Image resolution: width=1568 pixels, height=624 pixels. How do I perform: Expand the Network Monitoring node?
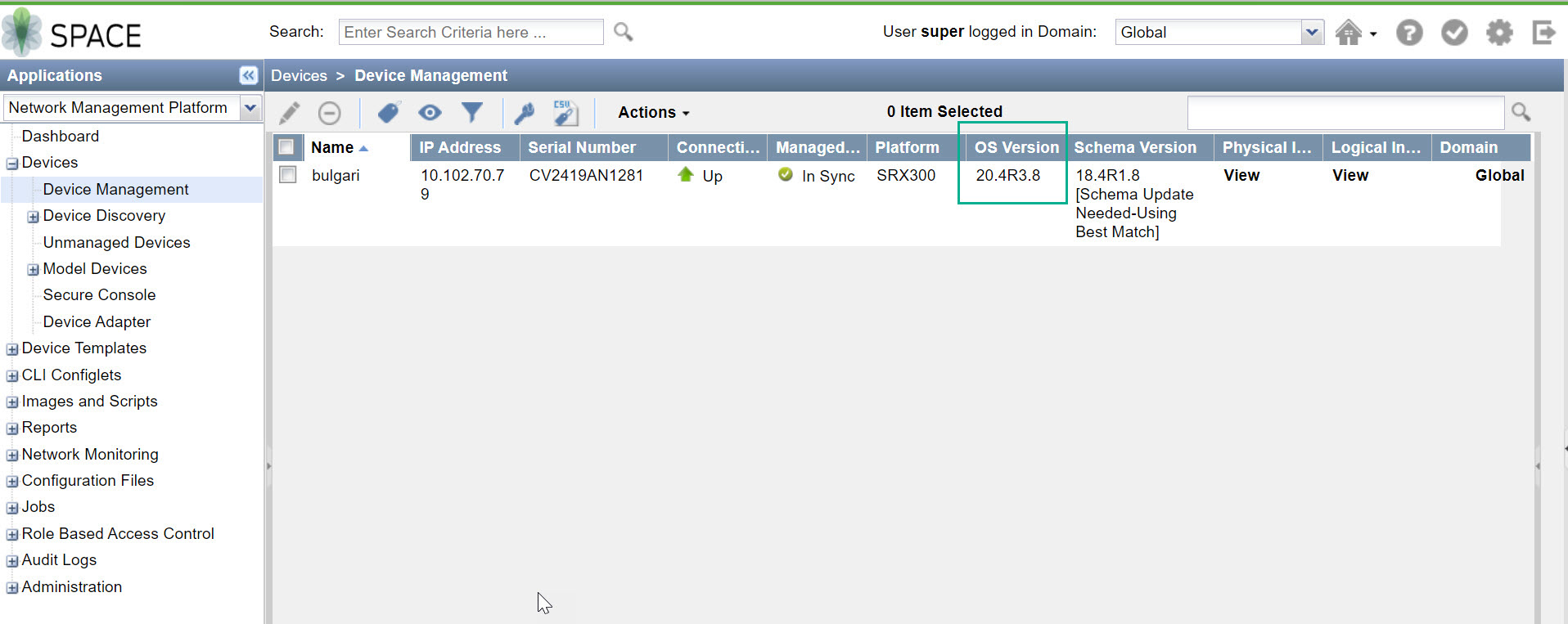pos(12,456)
